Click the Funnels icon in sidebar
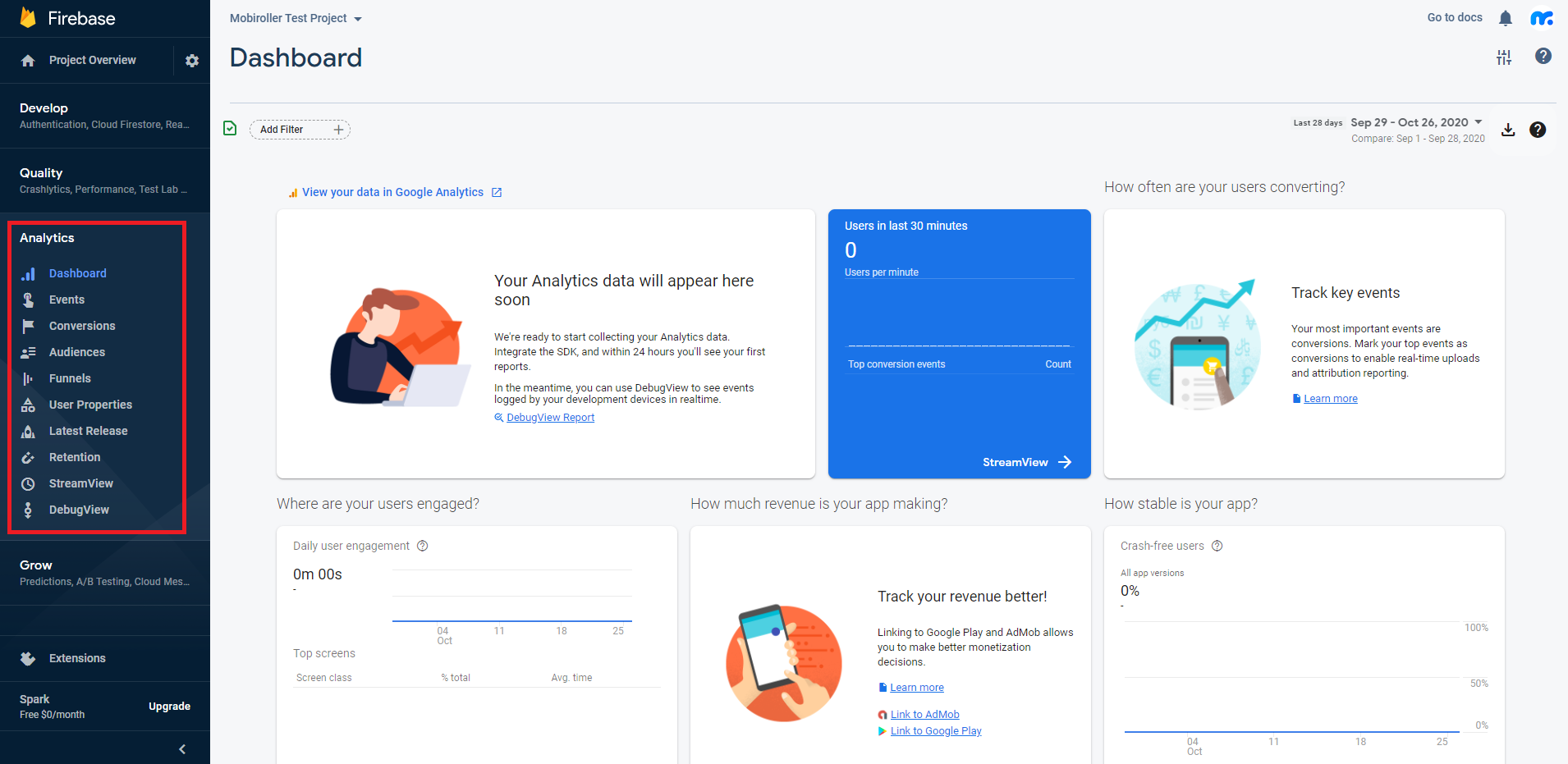 (x=28, y=378)
